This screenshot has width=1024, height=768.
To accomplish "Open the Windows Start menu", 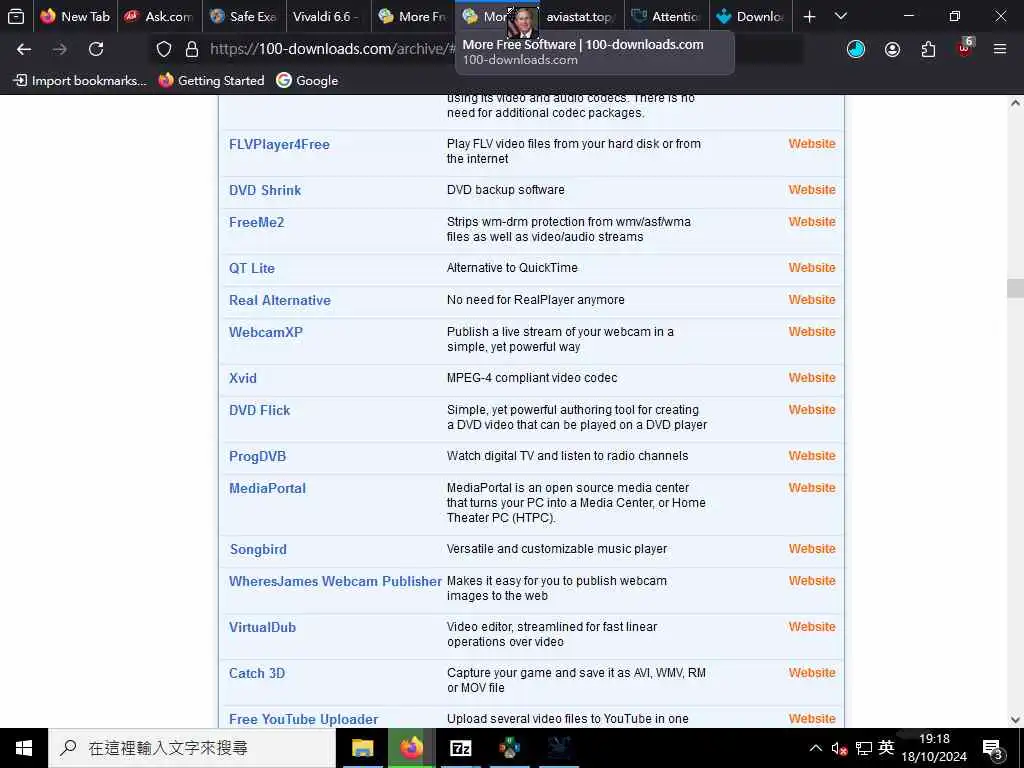I will [x=24, y=748].
